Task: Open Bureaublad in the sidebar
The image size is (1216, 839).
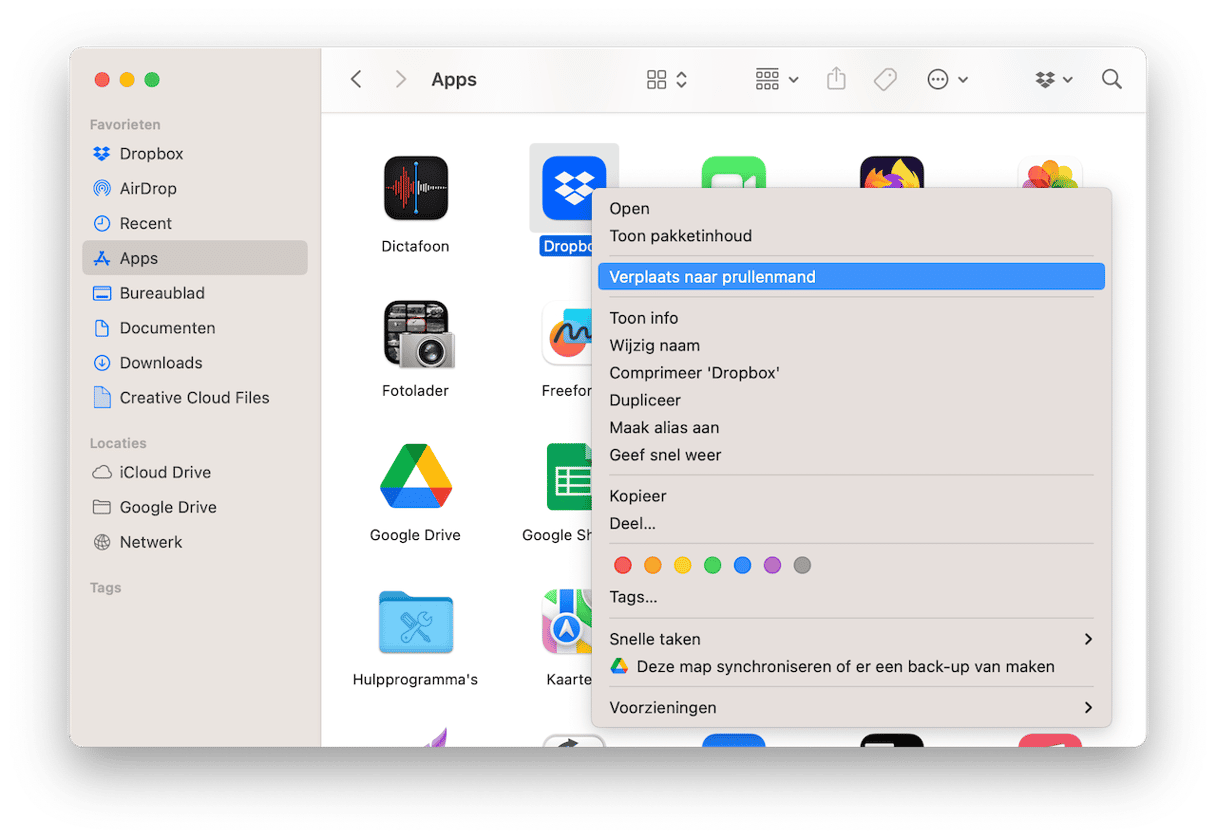Action: [x=195, y=293]
